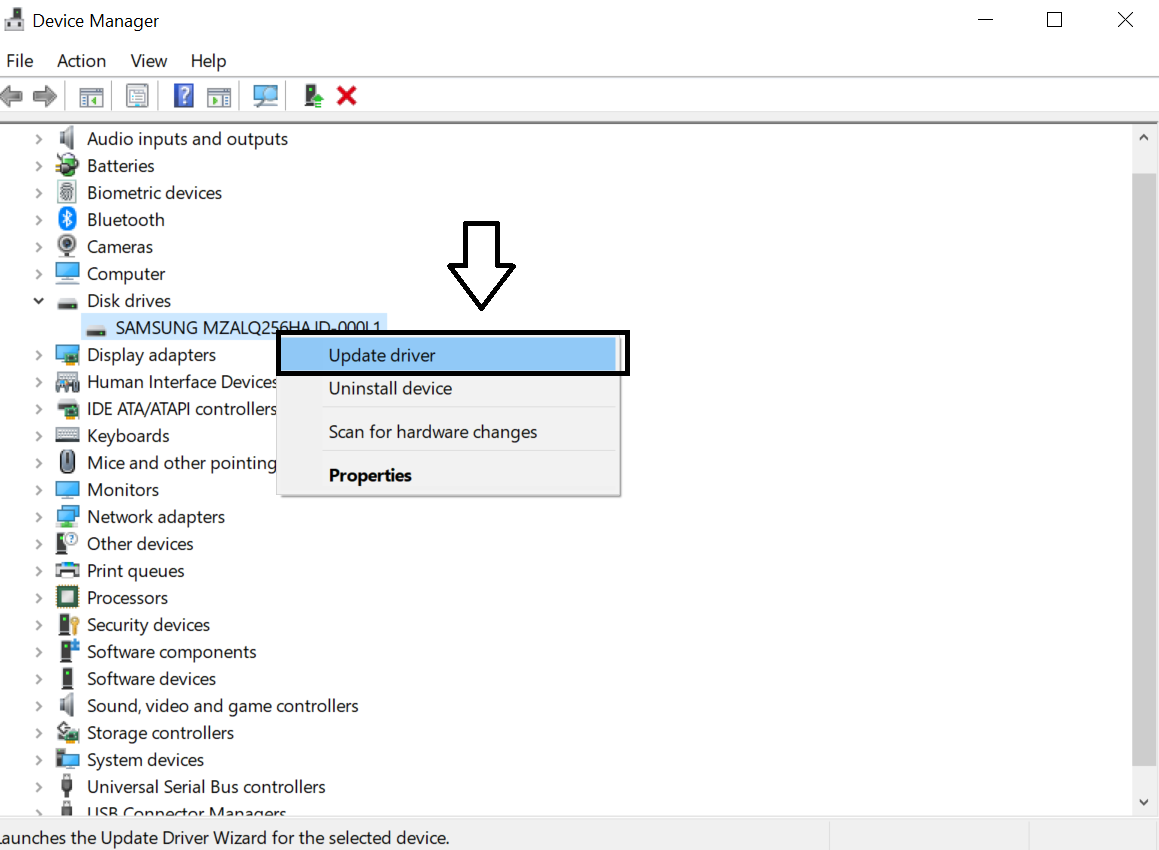Open Properties from the context menu
The image size is (1159, 850).
pos(370,475)
